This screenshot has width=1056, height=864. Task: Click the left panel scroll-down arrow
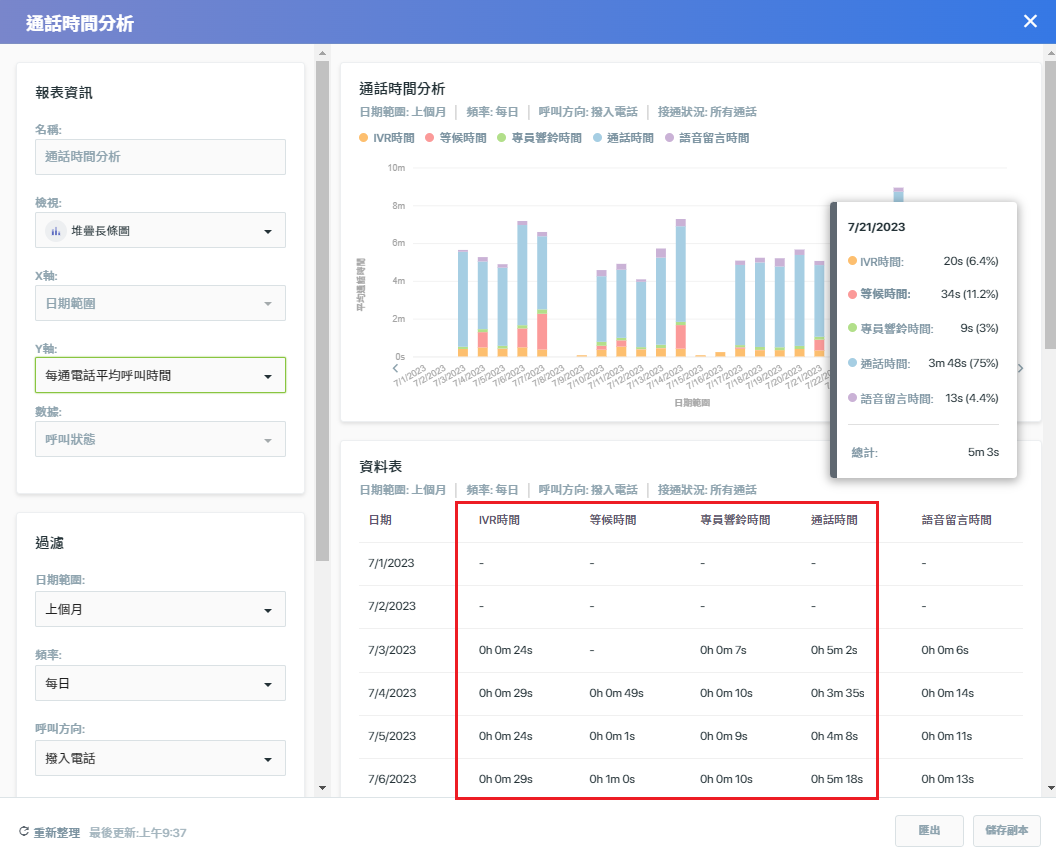[x=322, y=787]
